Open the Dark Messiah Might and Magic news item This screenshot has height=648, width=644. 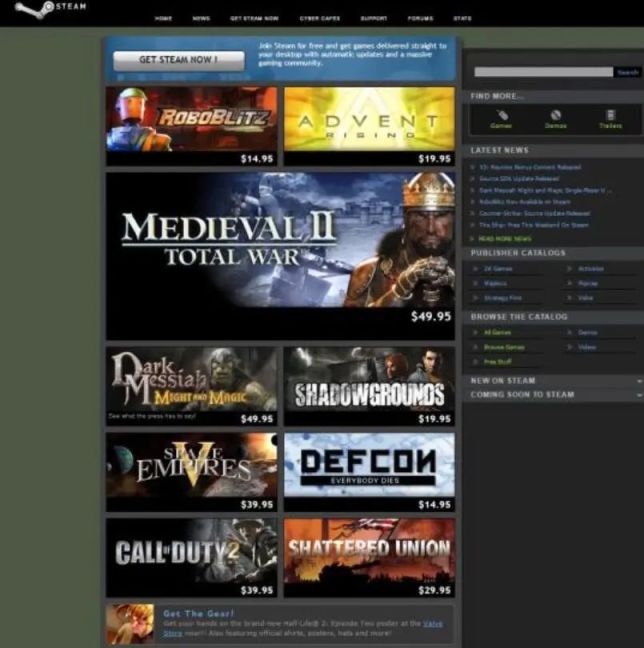coord(545,191)
